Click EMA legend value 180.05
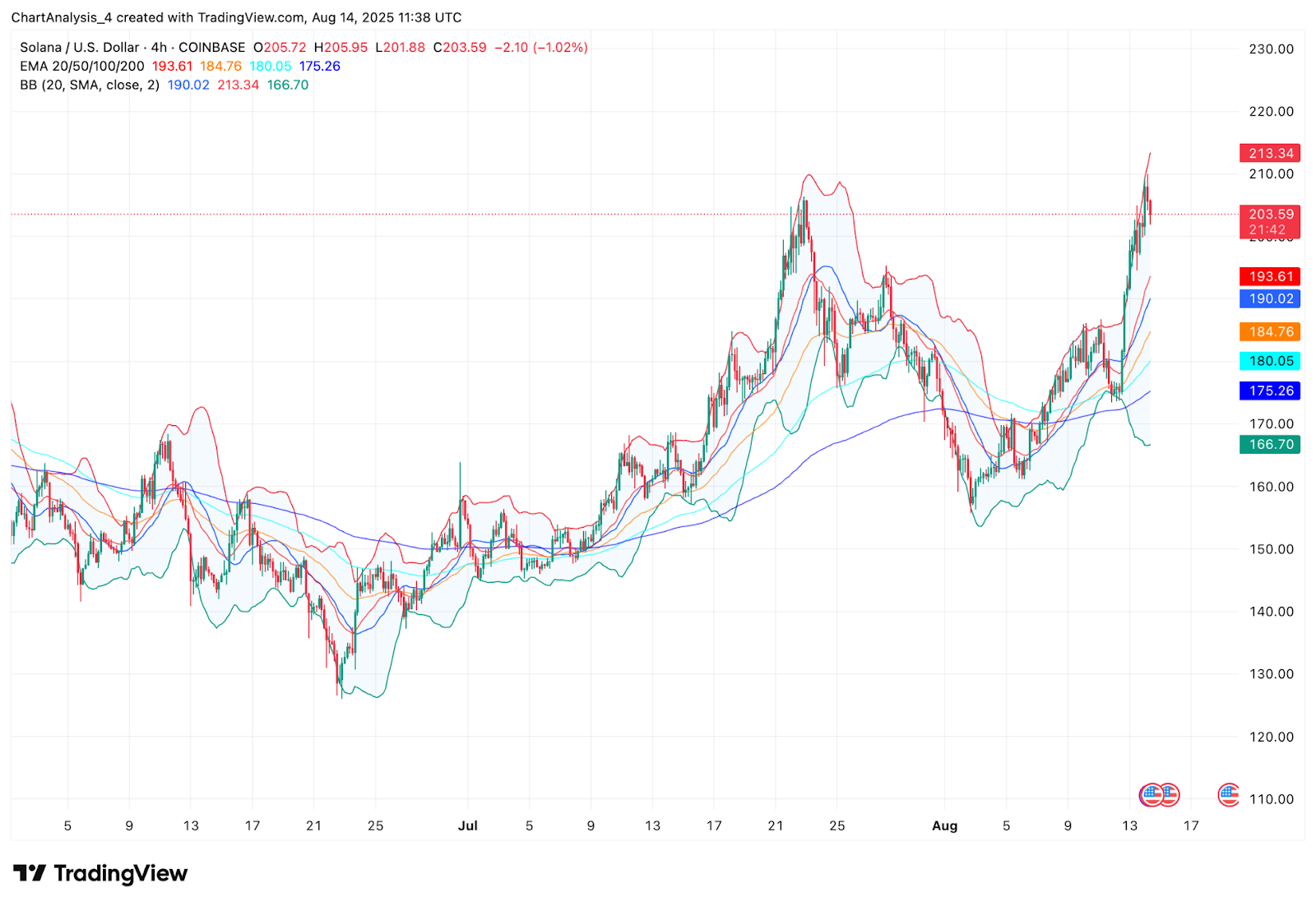The height and width of the screenshot is (906, 1316). click(271, 67)
